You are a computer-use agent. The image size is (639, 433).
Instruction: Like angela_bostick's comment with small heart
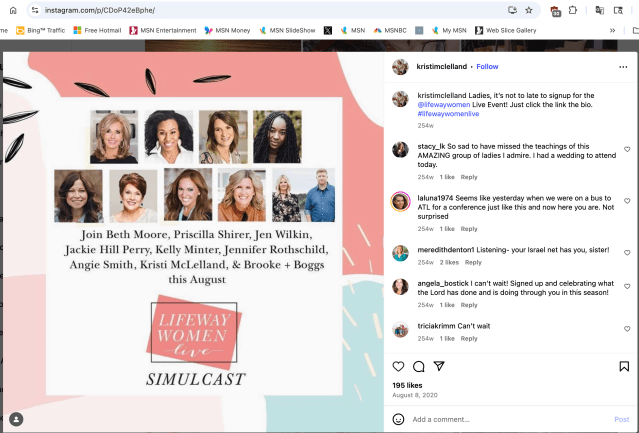point(627,286)
